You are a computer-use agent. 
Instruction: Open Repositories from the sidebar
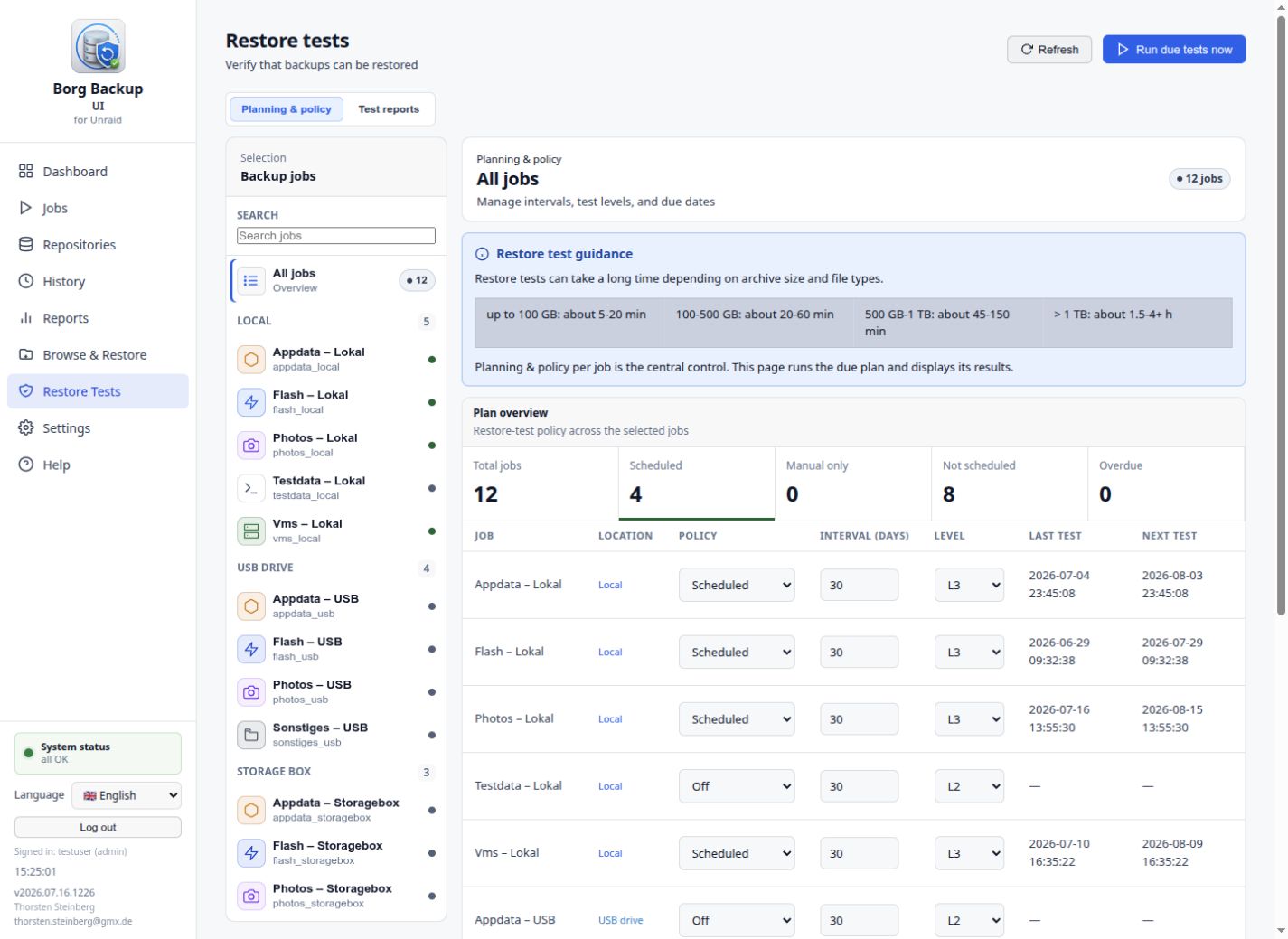[98, 244]
